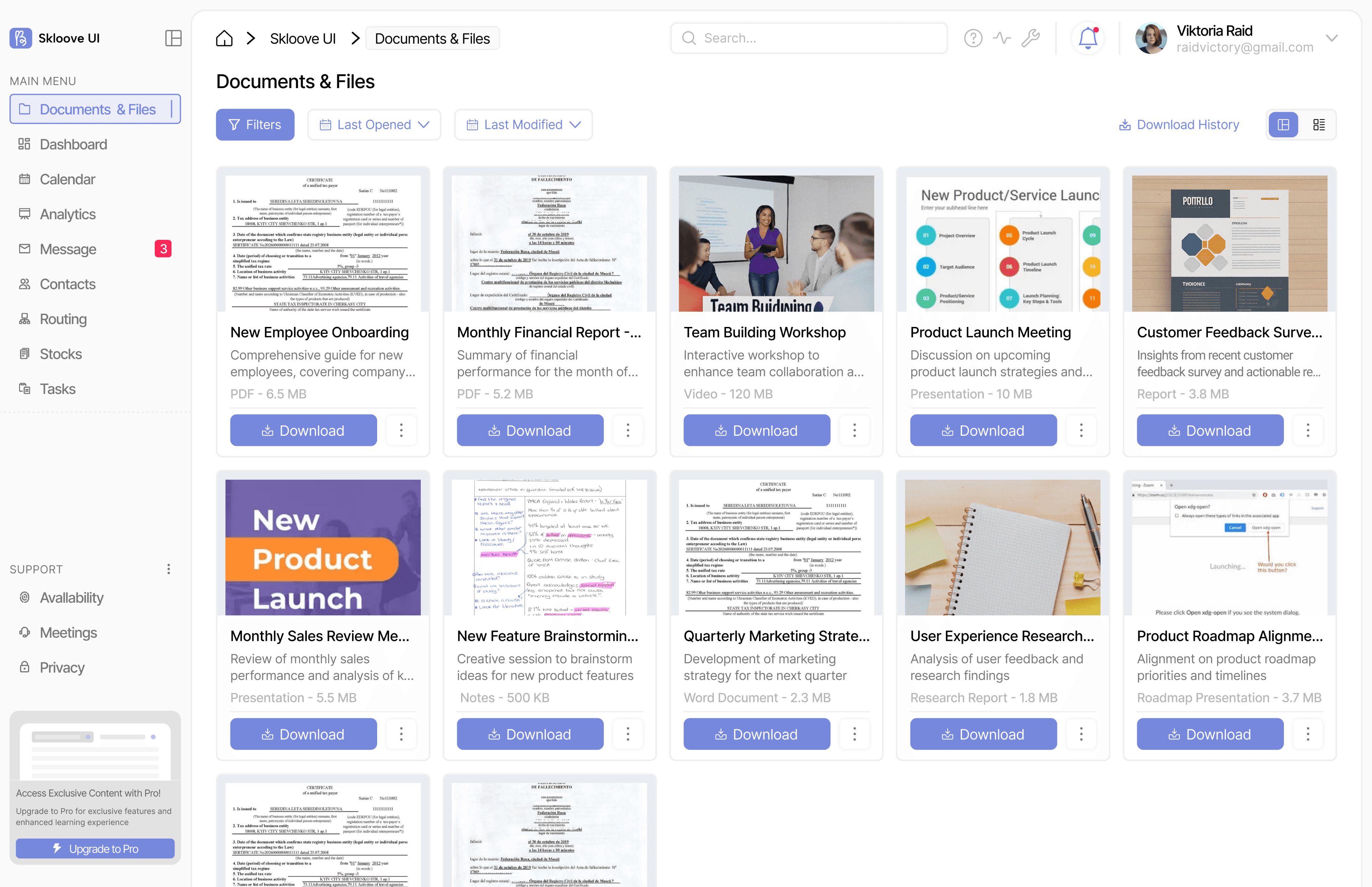Expand the Viktoria Raid account menu

[1331, 38]
